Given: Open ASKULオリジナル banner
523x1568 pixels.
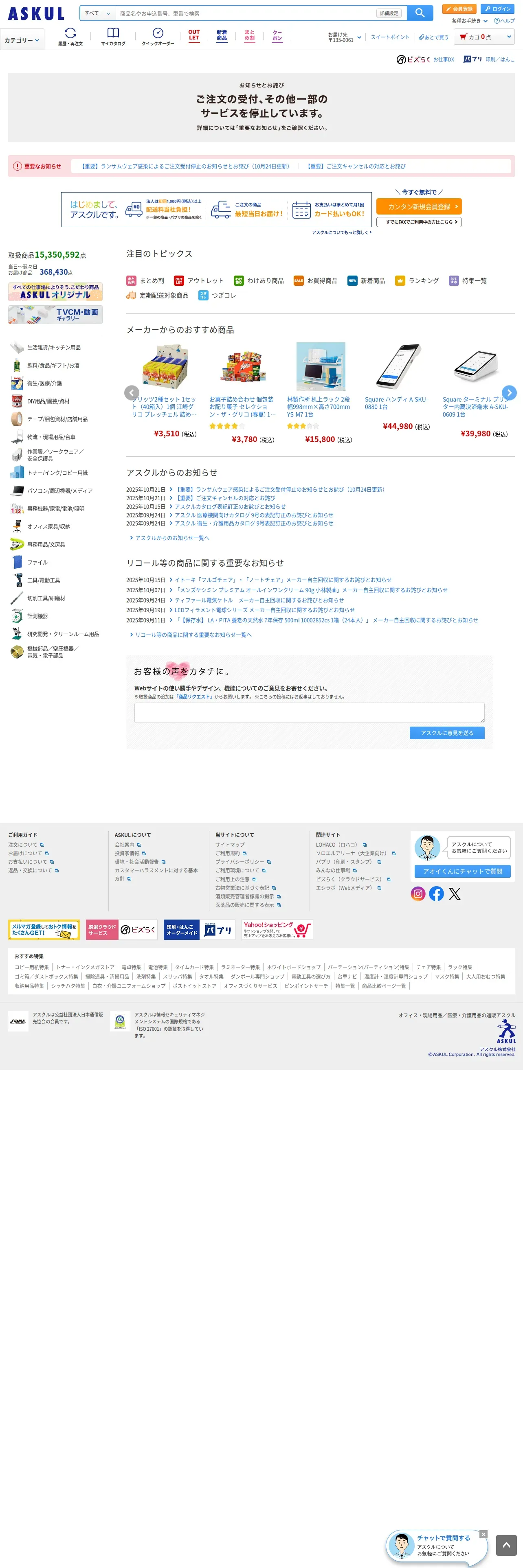Looking at the screenshot, I should click(x=55, y=291).
